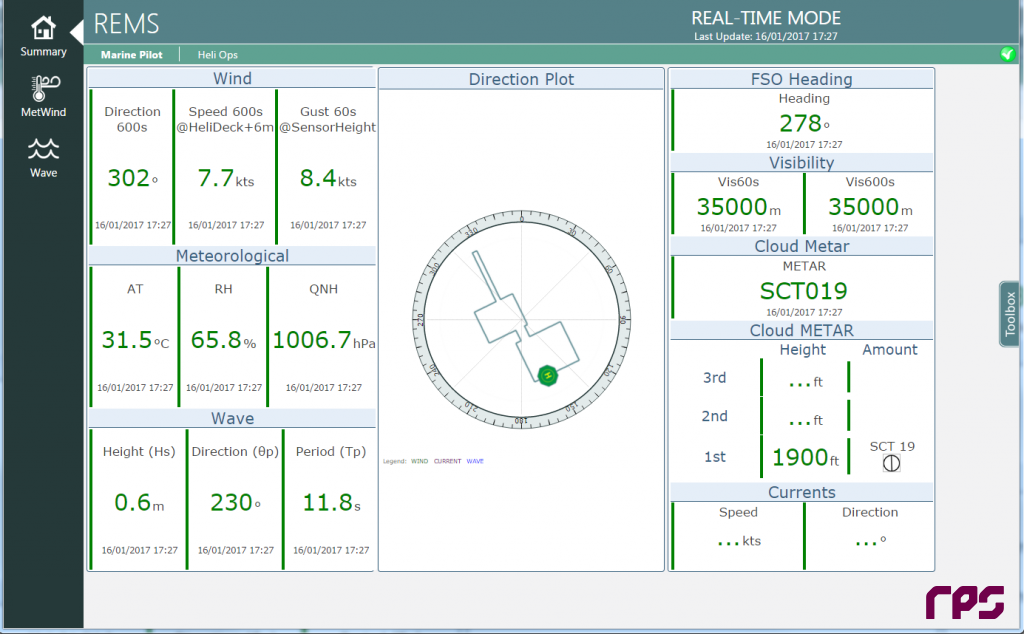Expand the Toolbox side panel

pos(1010,313)
